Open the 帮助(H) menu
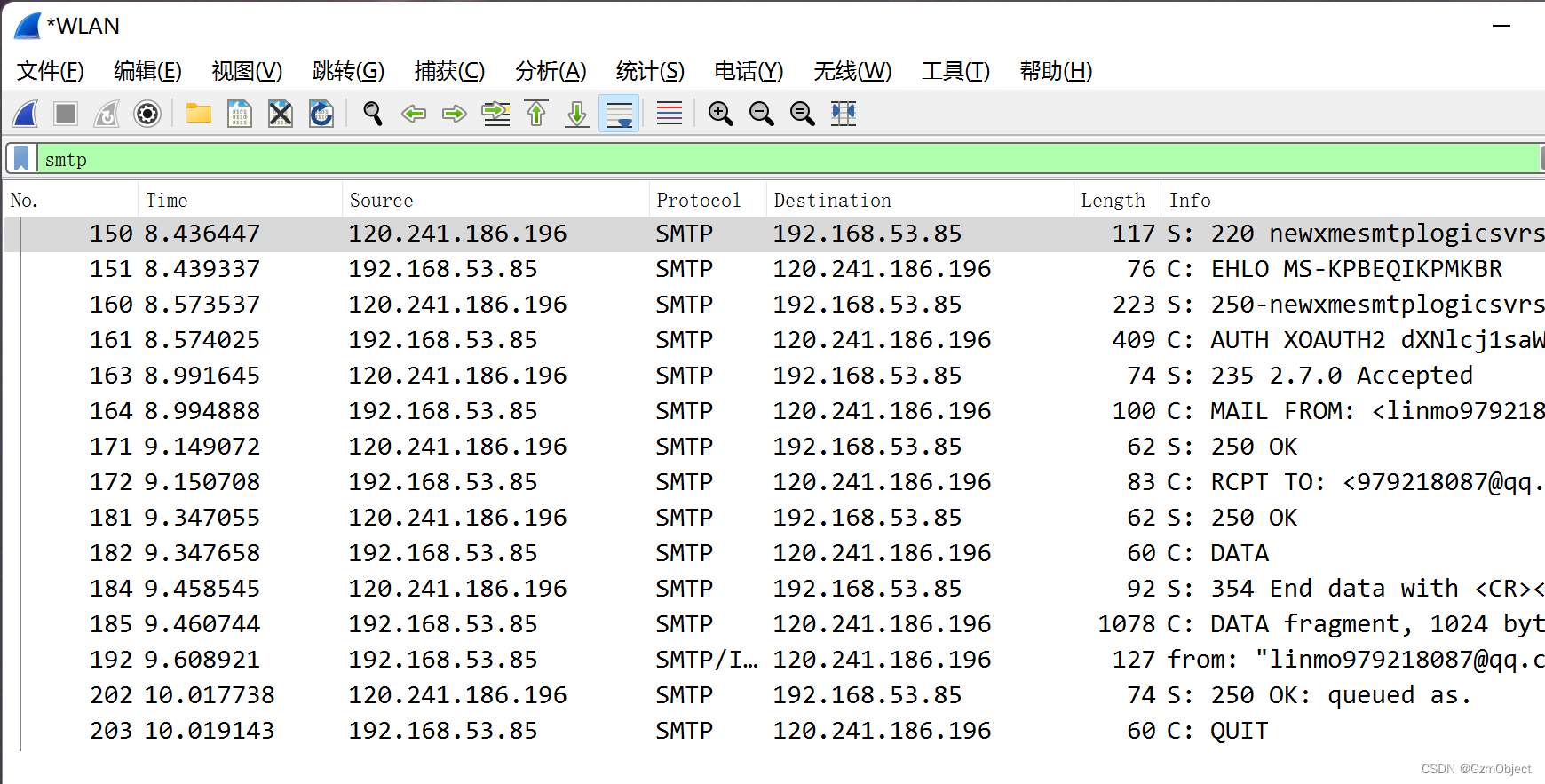The image size is (1545, 784). (1056, 71)
